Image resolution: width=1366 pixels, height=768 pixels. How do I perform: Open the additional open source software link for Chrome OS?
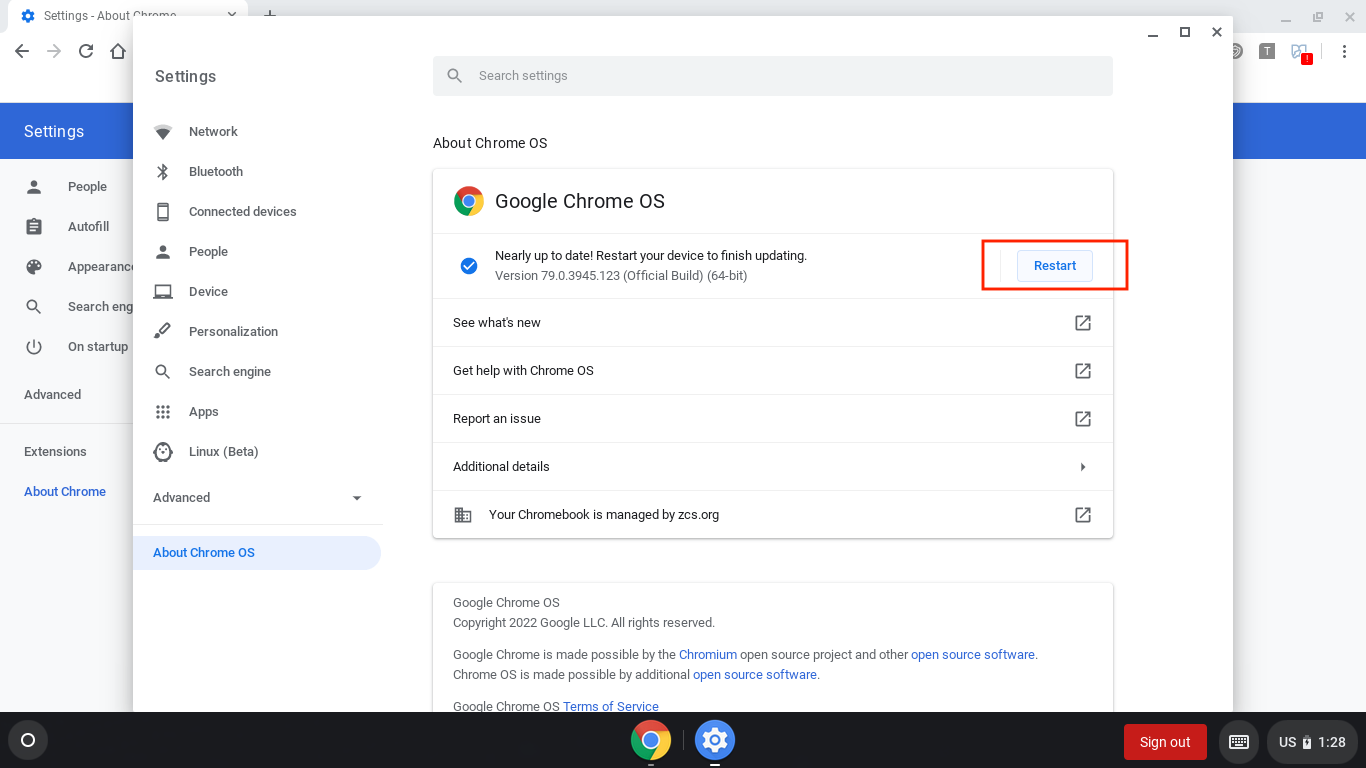point(755,675)
